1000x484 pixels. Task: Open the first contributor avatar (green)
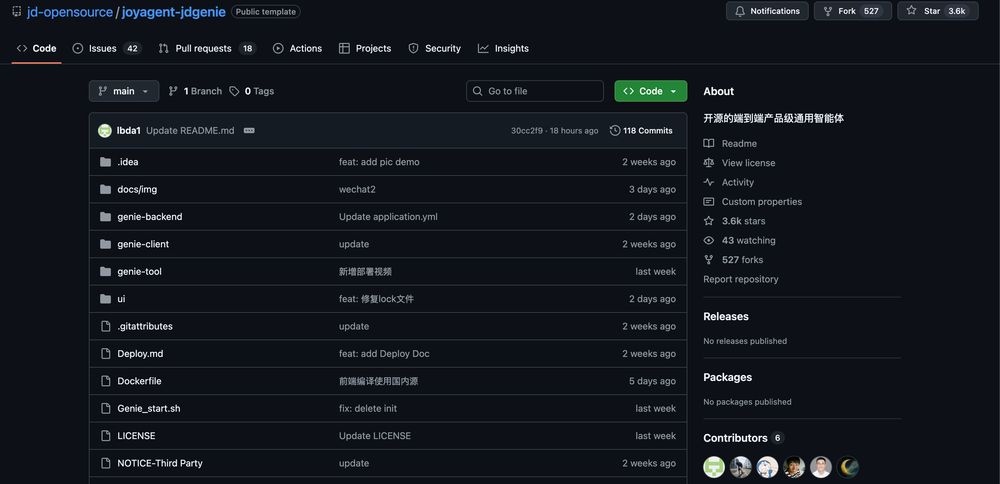(x=714, y=467)
